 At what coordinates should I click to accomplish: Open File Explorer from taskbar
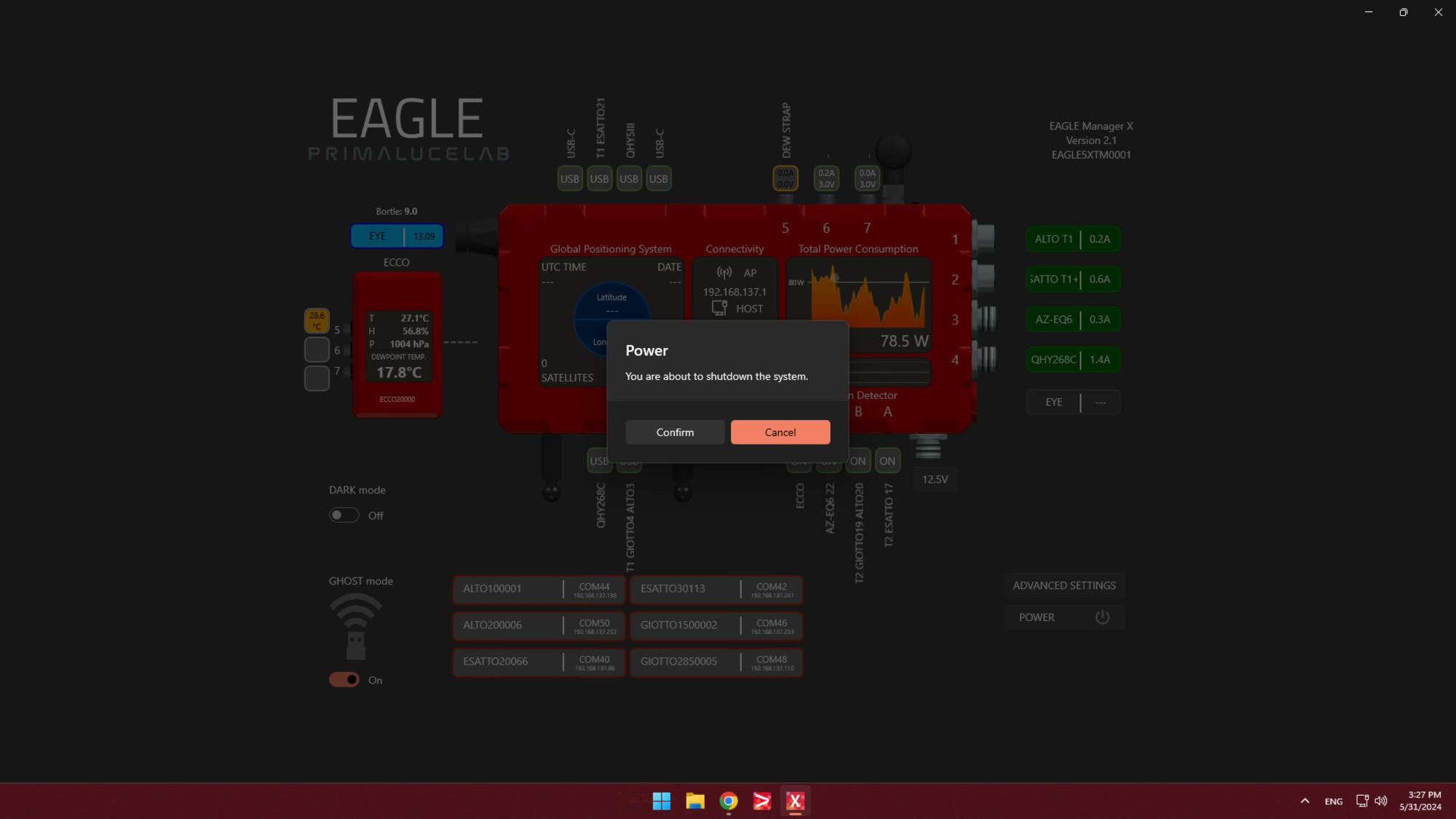point(695,801)
